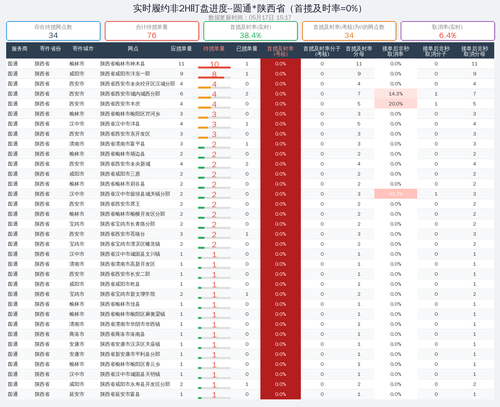Click the purple 取消率(实时) 6.4% card

click(447, 31)
